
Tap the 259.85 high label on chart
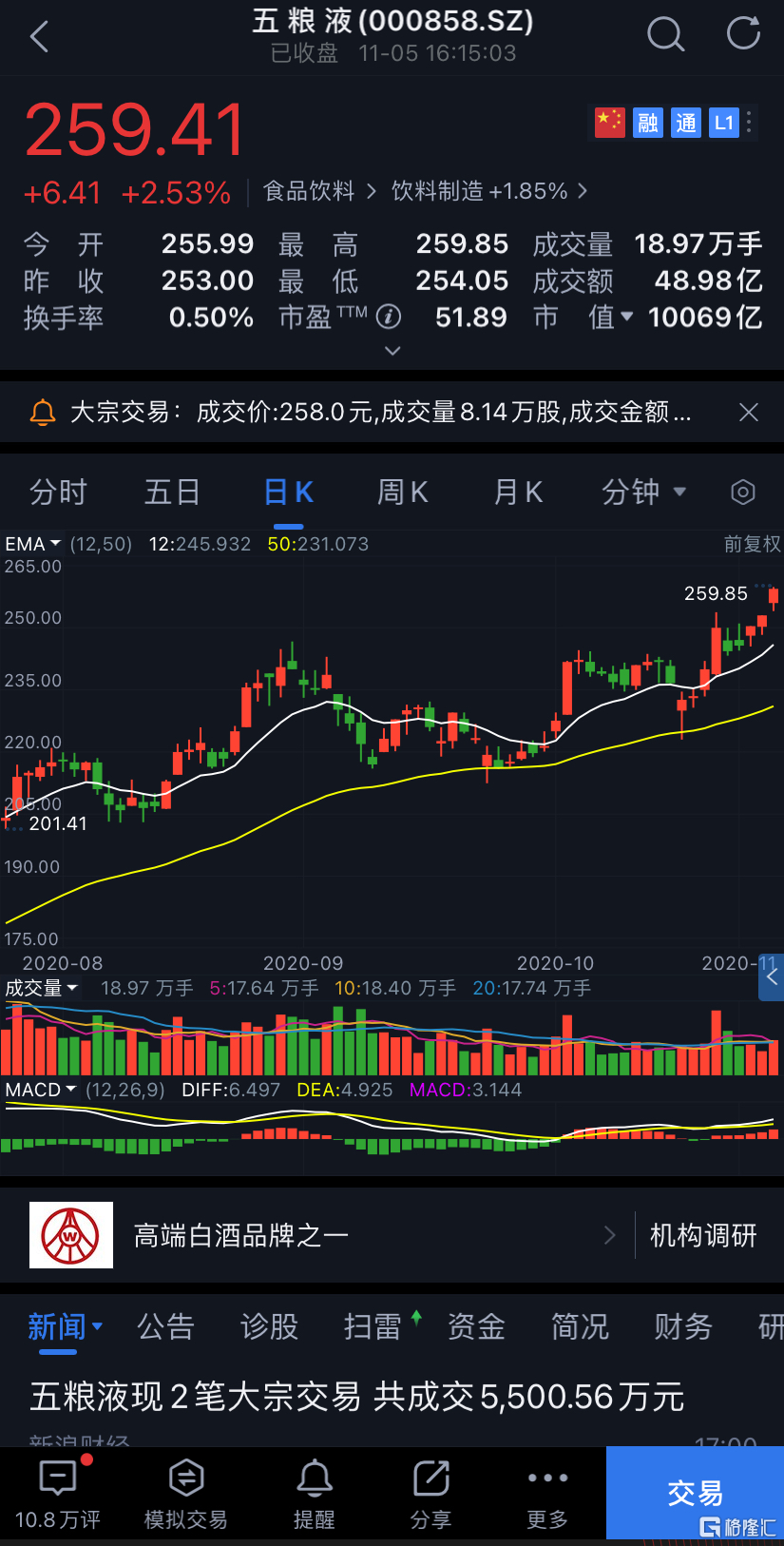click(x=716, y=593)
